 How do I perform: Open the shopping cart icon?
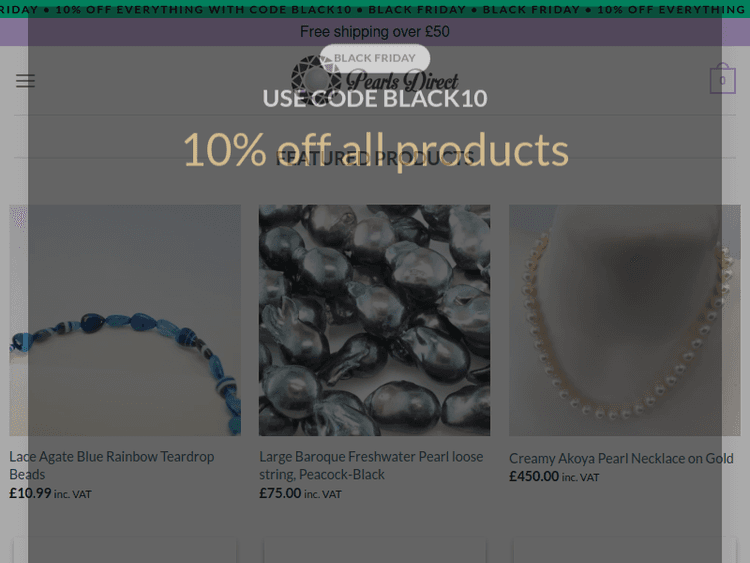(x=722, y=81)
